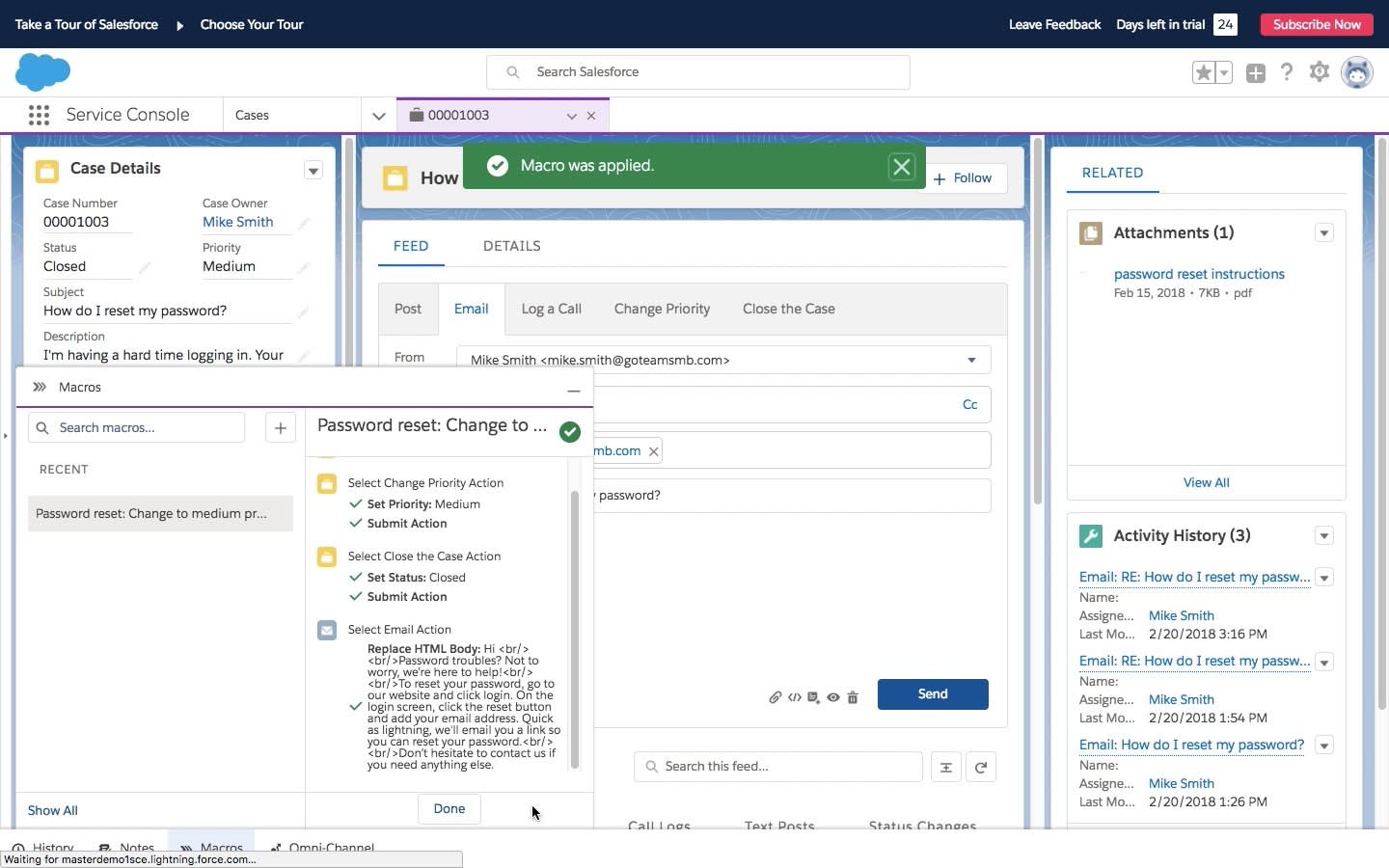Expand the Cases navigation dropdown chevron
Screen dimensions: 1389x868
tap(379, 116)
